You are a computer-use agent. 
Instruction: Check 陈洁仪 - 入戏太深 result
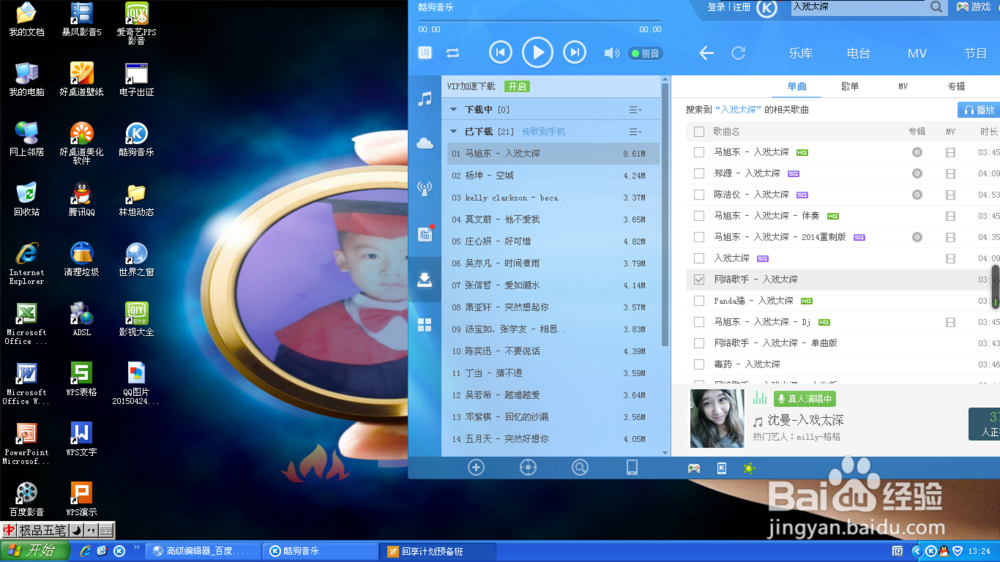coord(699,195)
